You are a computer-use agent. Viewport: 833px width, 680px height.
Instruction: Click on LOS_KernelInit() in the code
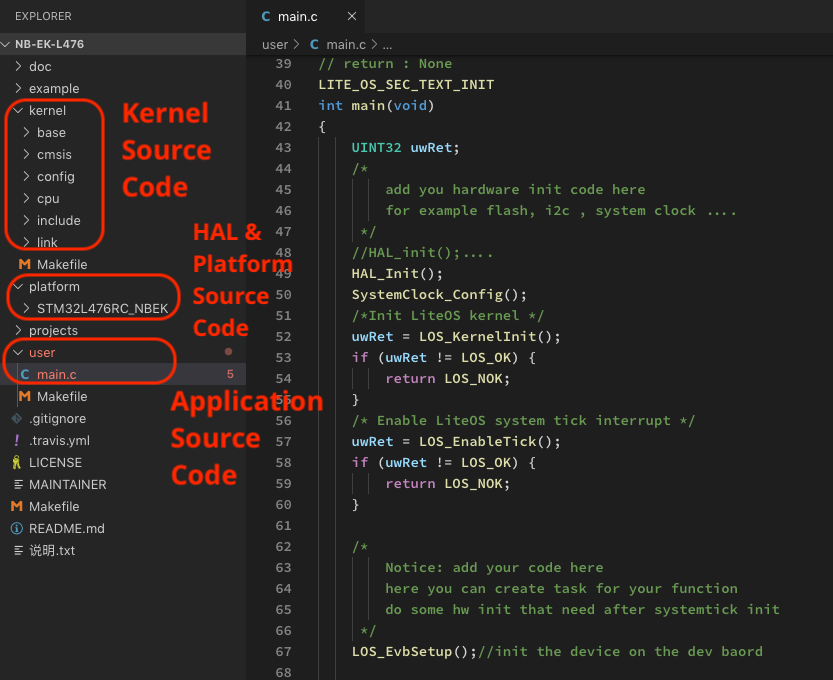[x=485, y=337]
